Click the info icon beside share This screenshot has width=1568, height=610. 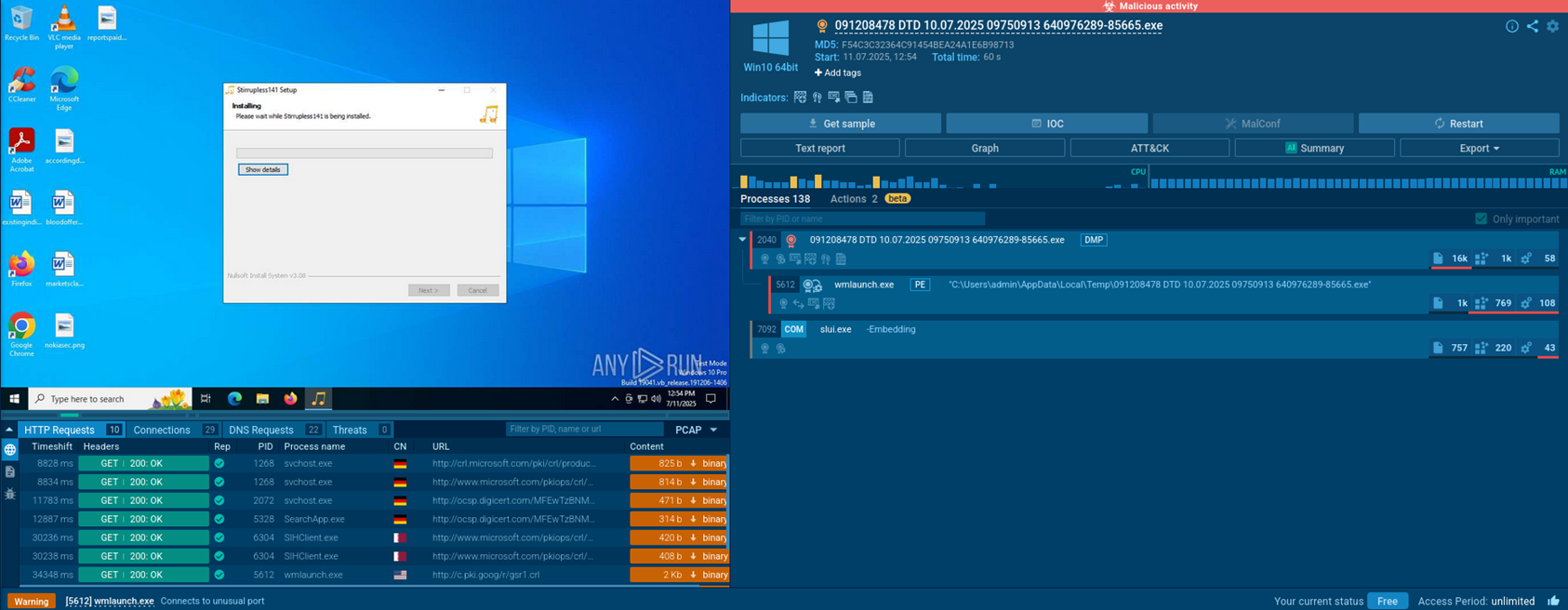[x=1511, y=26]
